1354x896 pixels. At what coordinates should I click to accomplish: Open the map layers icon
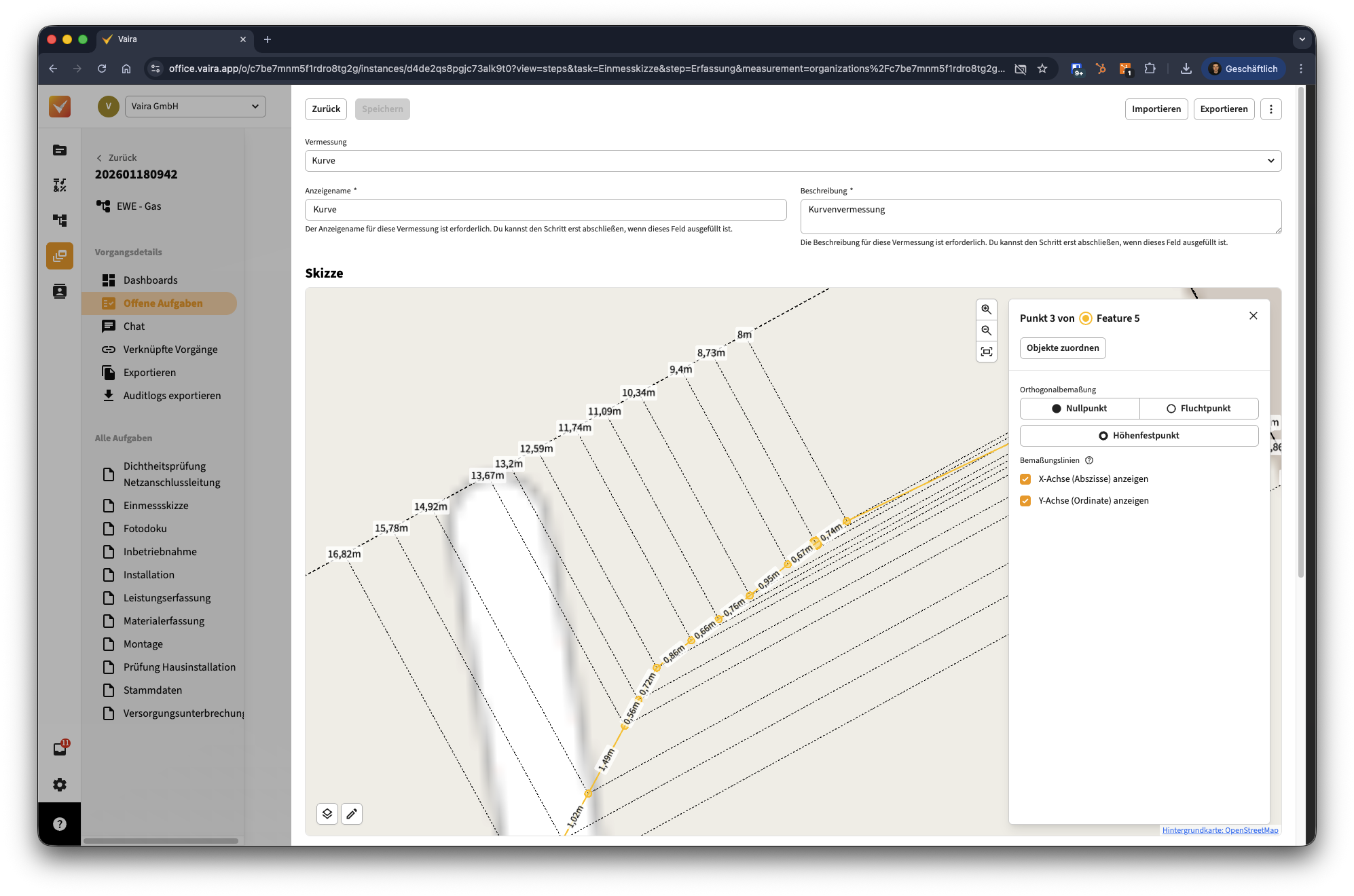tap(327, 813)
